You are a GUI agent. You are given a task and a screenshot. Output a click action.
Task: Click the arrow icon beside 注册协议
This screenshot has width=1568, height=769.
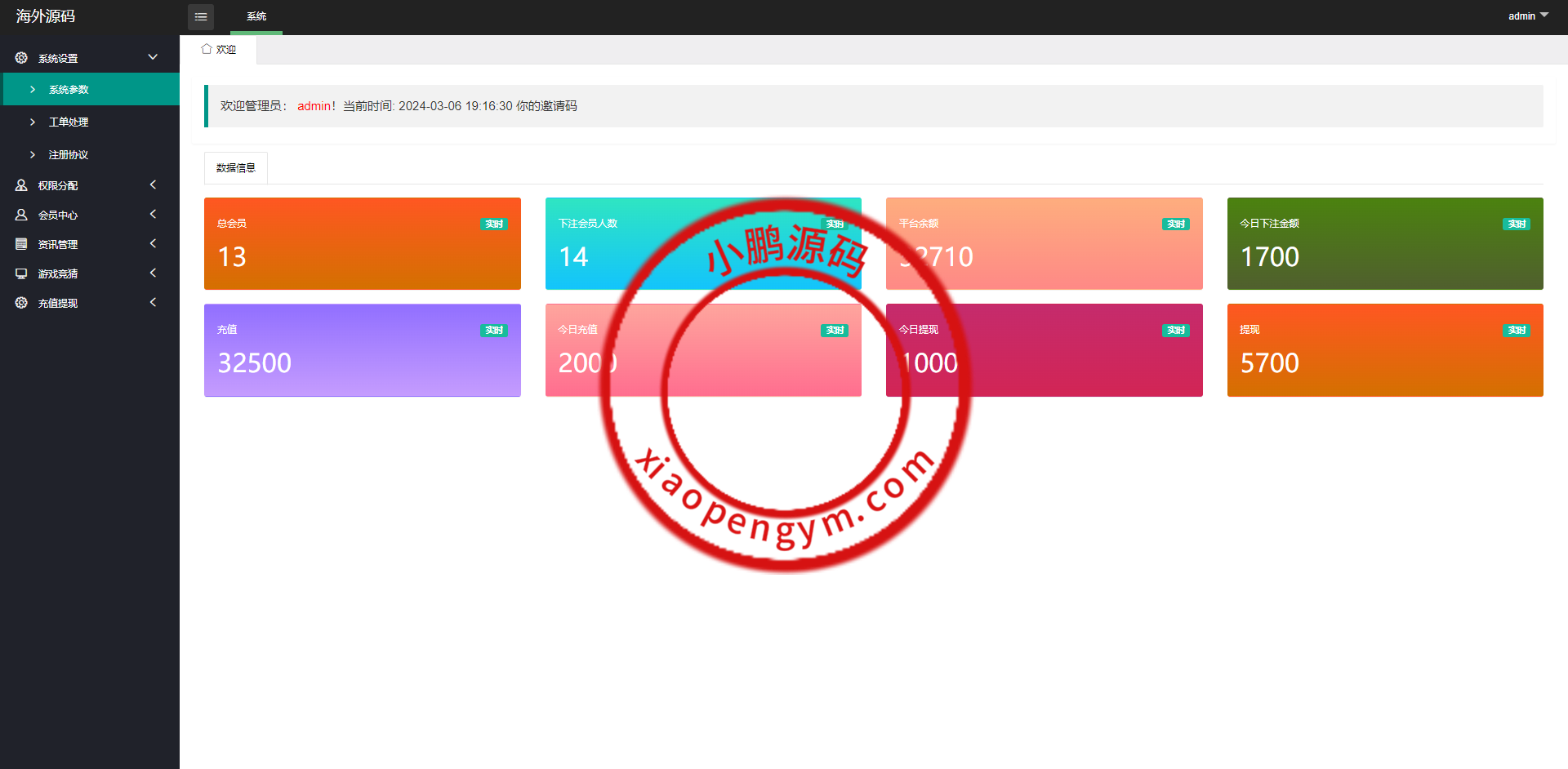33,154
